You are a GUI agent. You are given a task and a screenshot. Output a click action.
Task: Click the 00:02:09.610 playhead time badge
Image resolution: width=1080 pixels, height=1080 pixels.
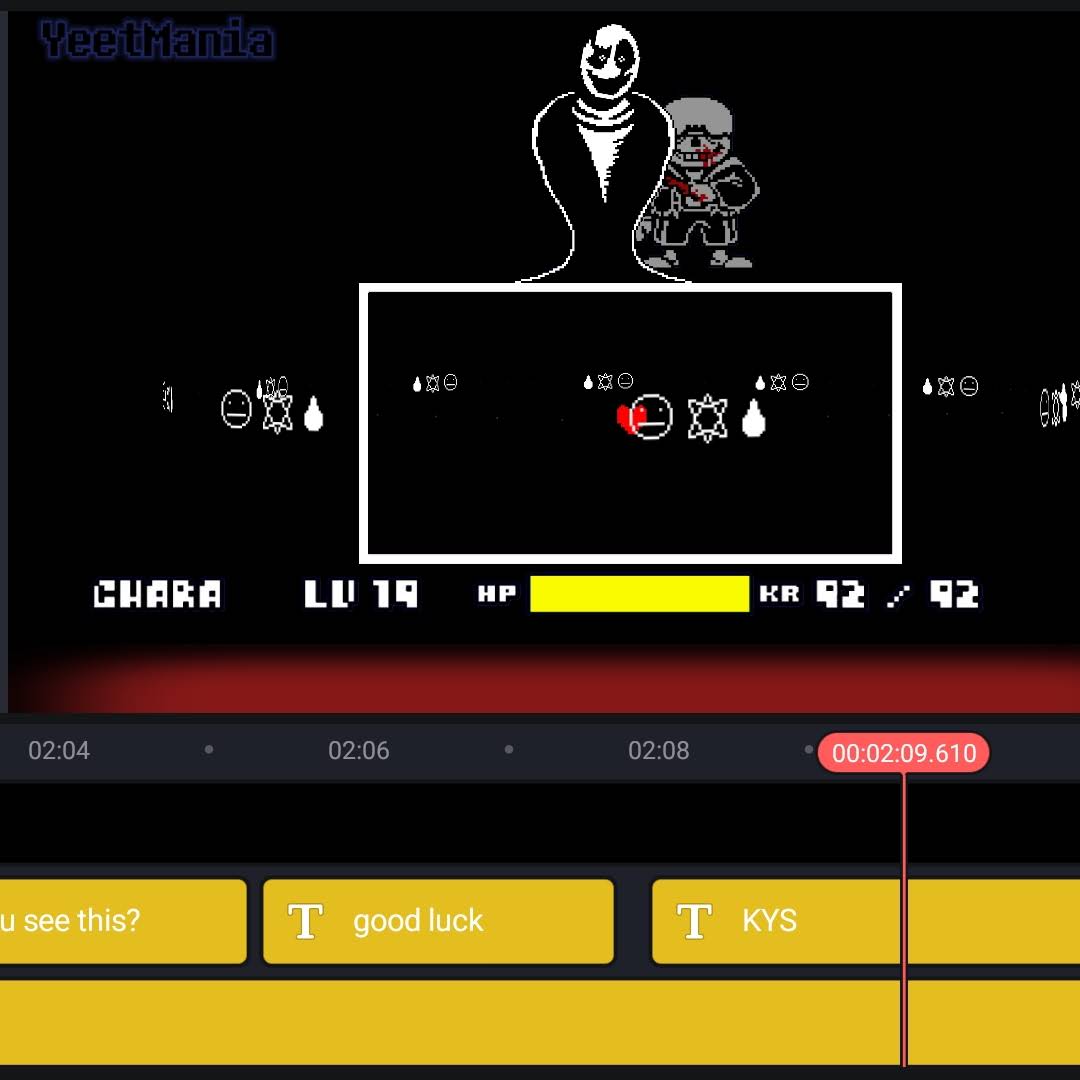[x=903, y=753]
